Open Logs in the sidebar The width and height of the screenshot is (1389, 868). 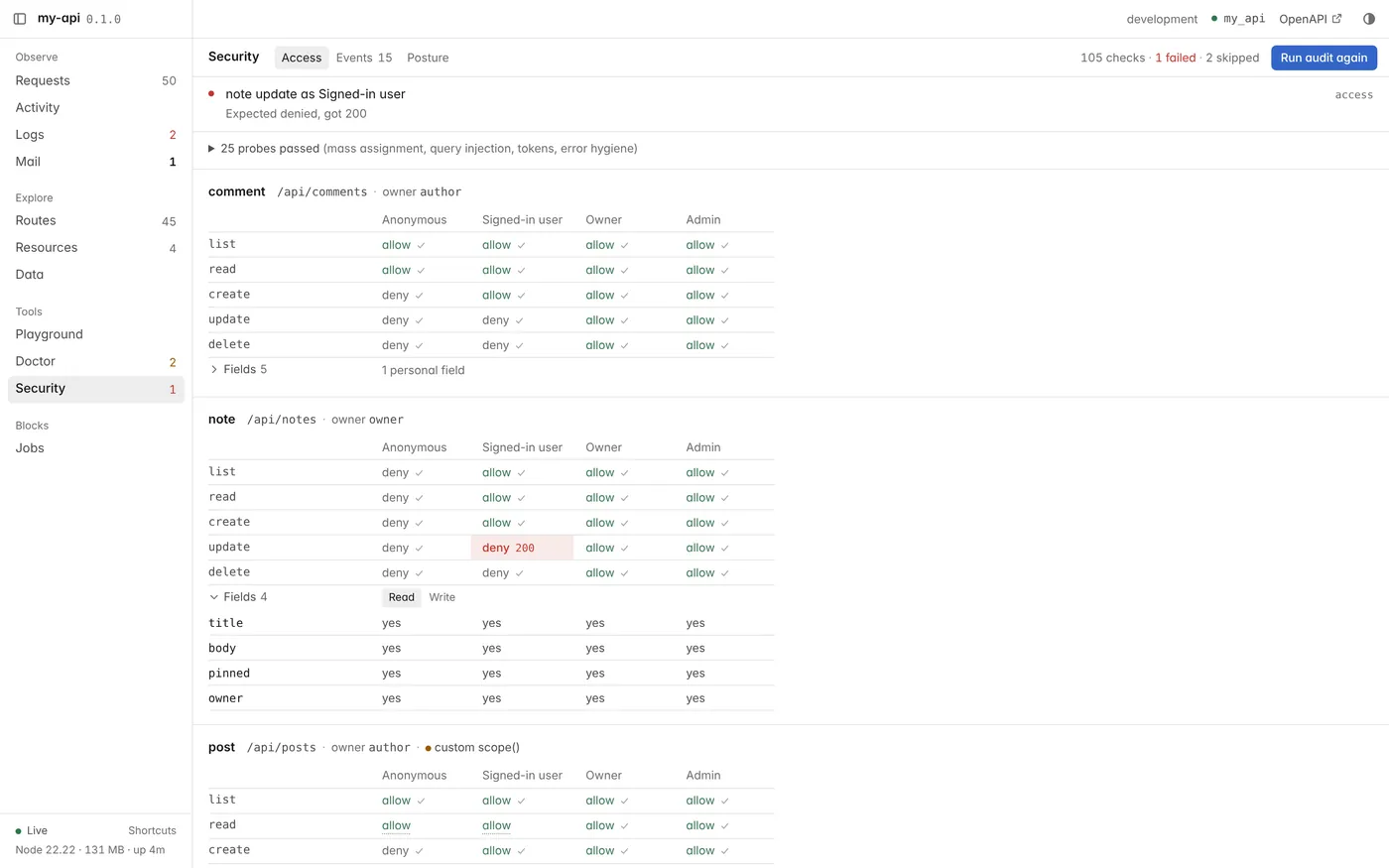95,134
